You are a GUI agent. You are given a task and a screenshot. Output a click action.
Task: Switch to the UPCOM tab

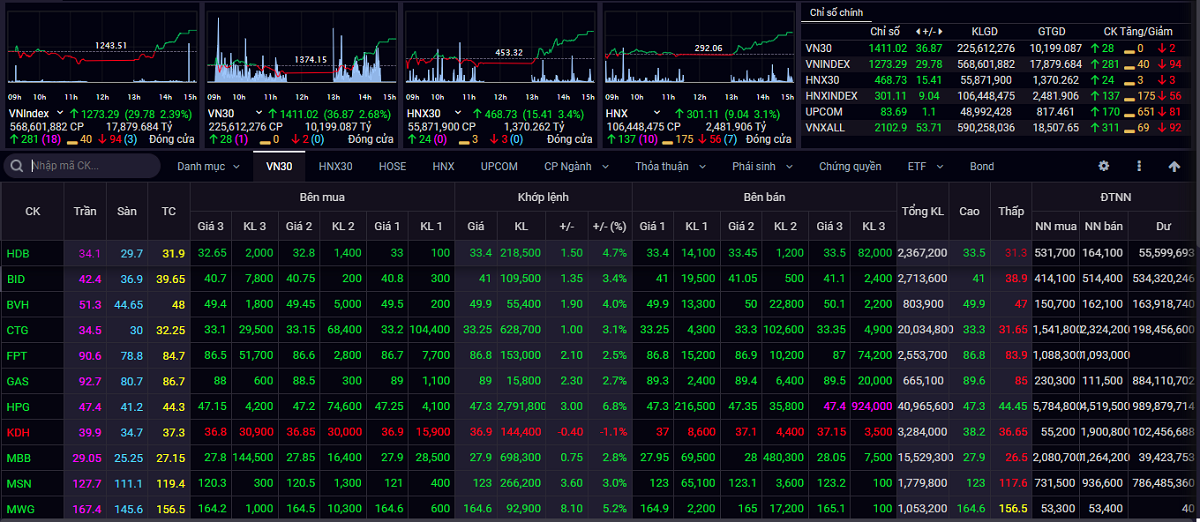pyautogui.click(x=498, y=166)
